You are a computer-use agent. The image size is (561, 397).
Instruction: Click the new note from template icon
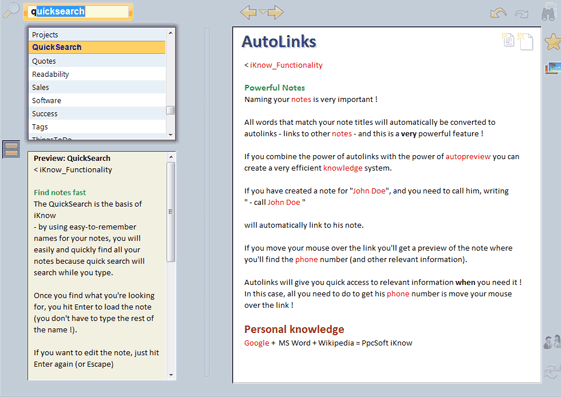508,40
